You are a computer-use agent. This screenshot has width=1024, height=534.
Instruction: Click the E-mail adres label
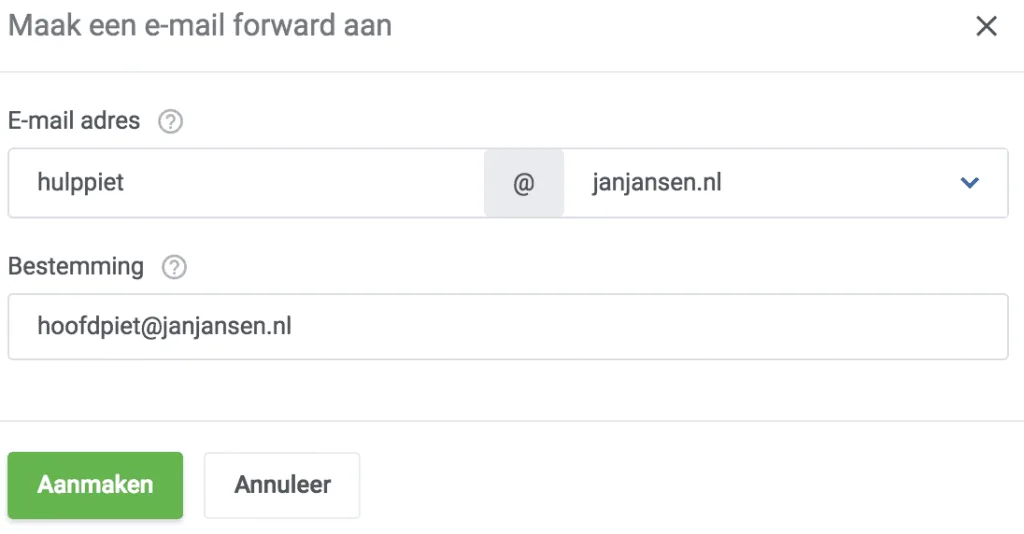coord(74,121)
